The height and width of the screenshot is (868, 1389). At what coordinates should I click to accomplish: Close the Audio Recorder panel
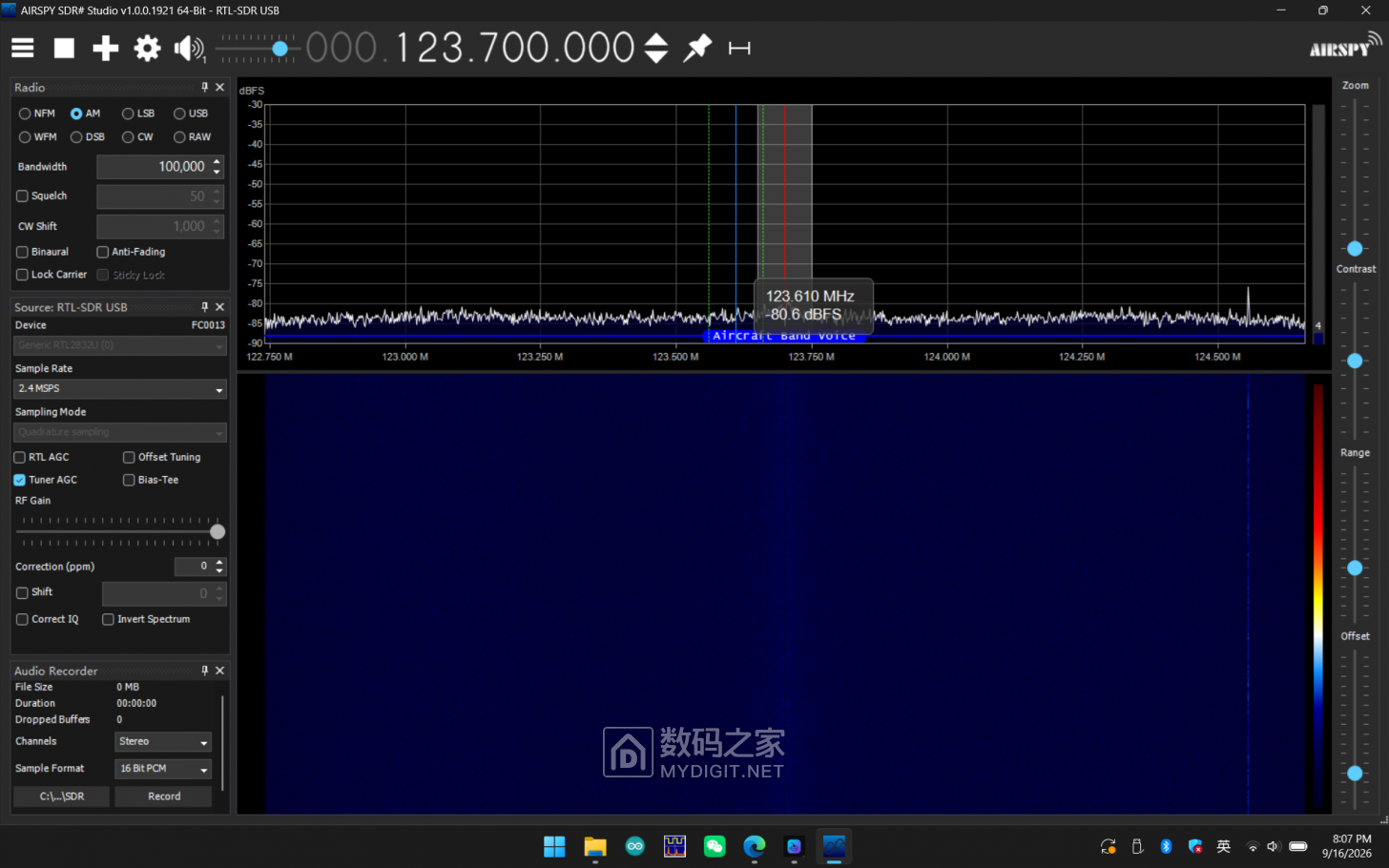coord(220,671)
